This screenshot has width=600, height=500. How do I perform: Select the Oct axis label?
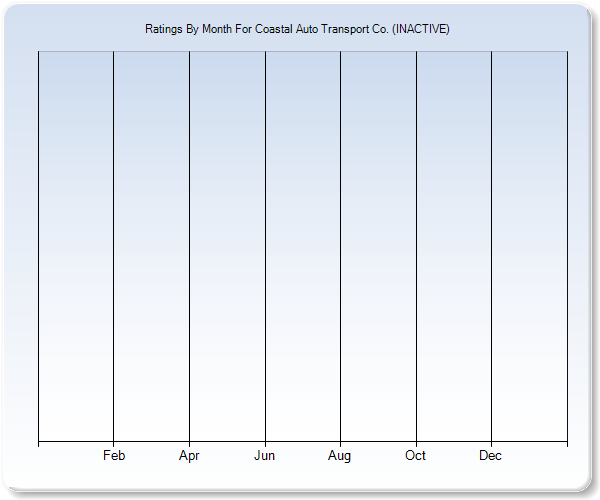pyautogui.click(x=415, y=455)
